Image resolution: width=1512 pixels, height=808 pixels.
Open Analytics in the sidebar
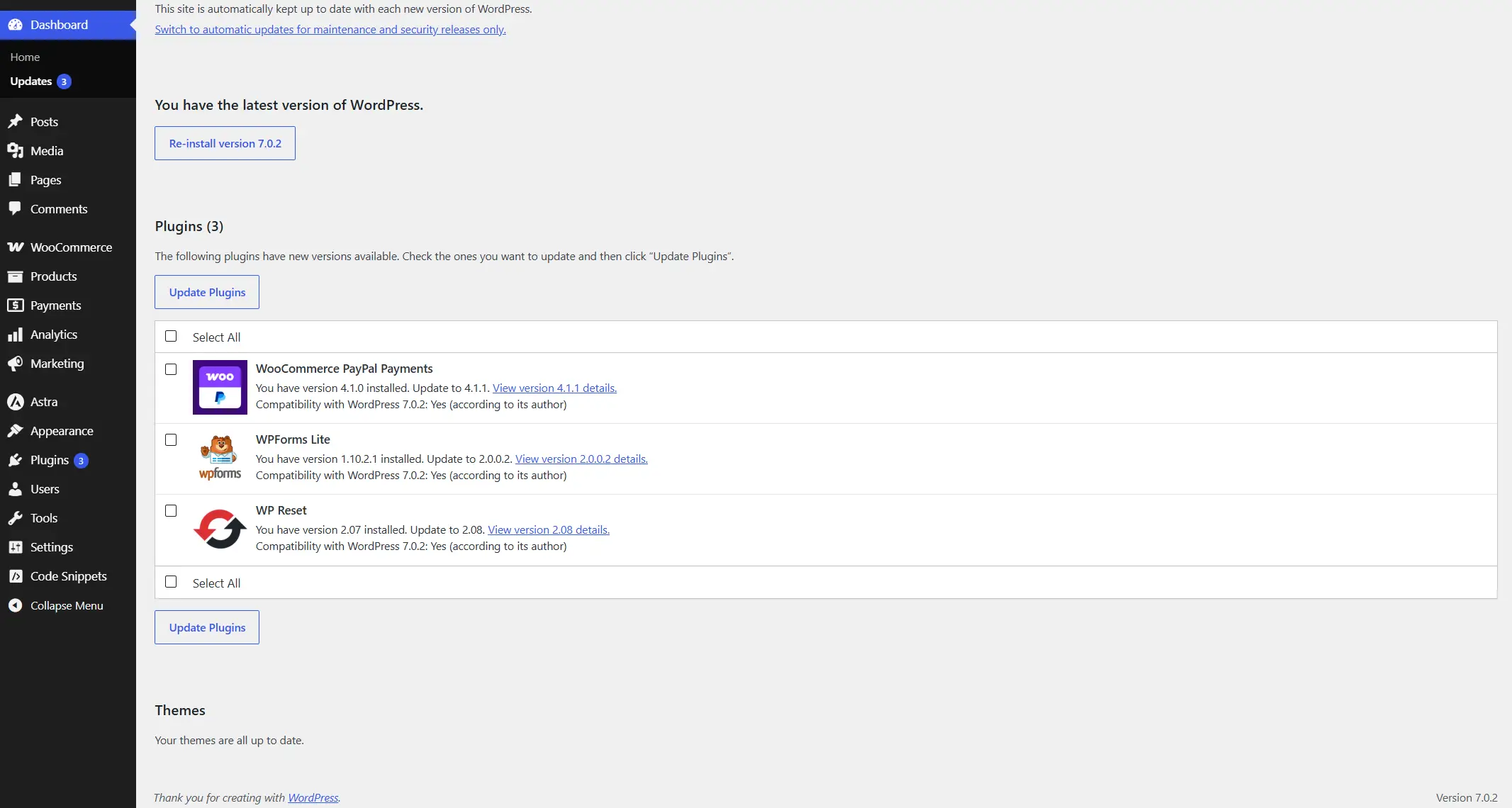point(54,335)
